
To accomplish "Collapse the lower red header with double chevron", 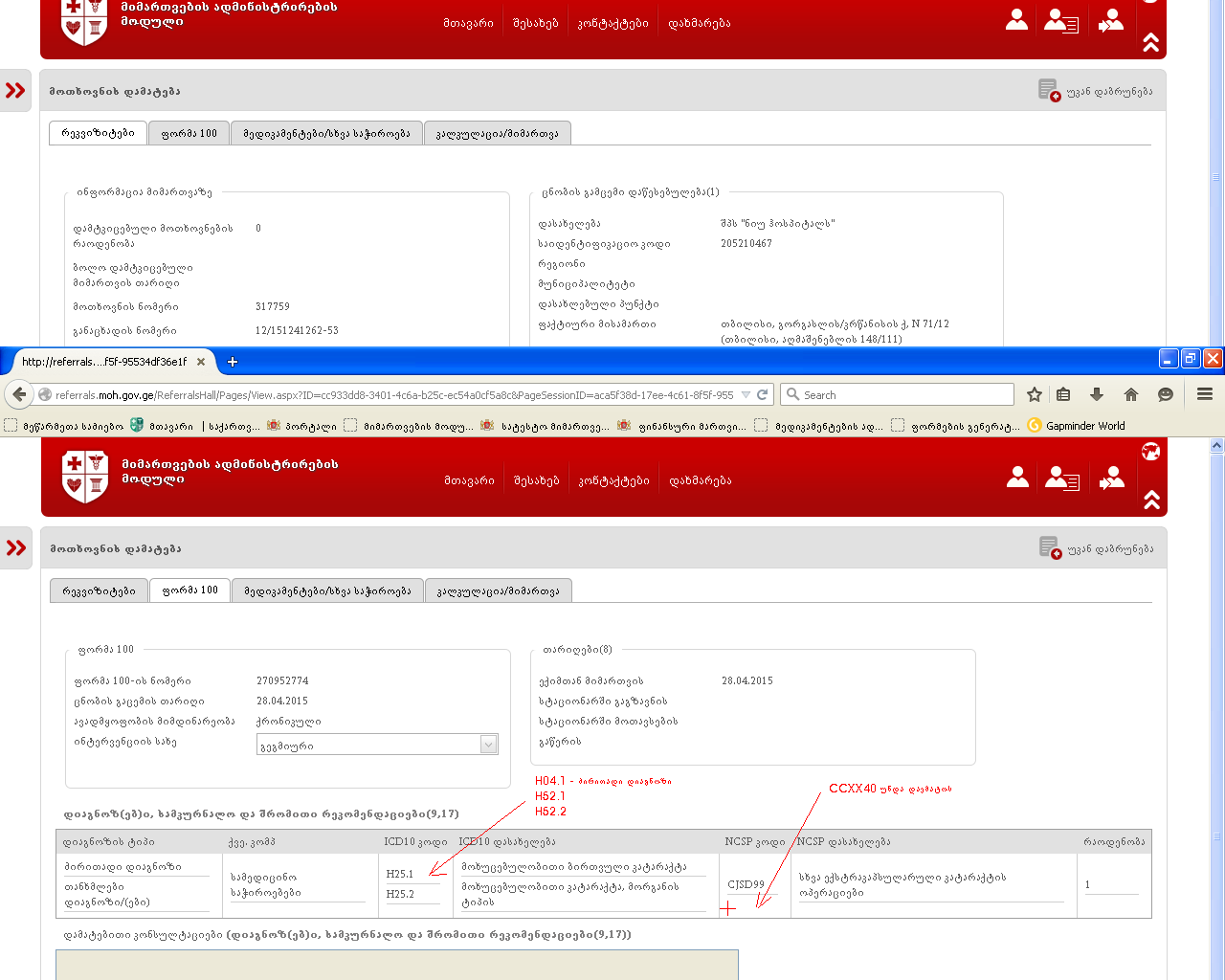I will point(1151,500).
